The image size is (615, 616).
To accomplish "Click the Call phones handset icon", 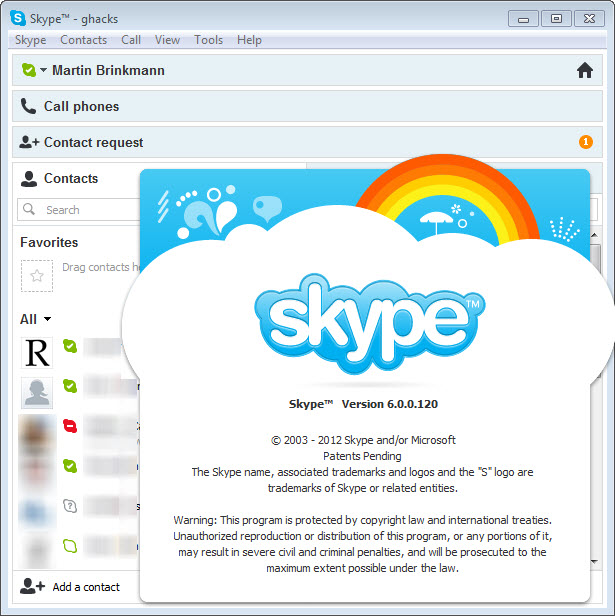I will [28, 106].
